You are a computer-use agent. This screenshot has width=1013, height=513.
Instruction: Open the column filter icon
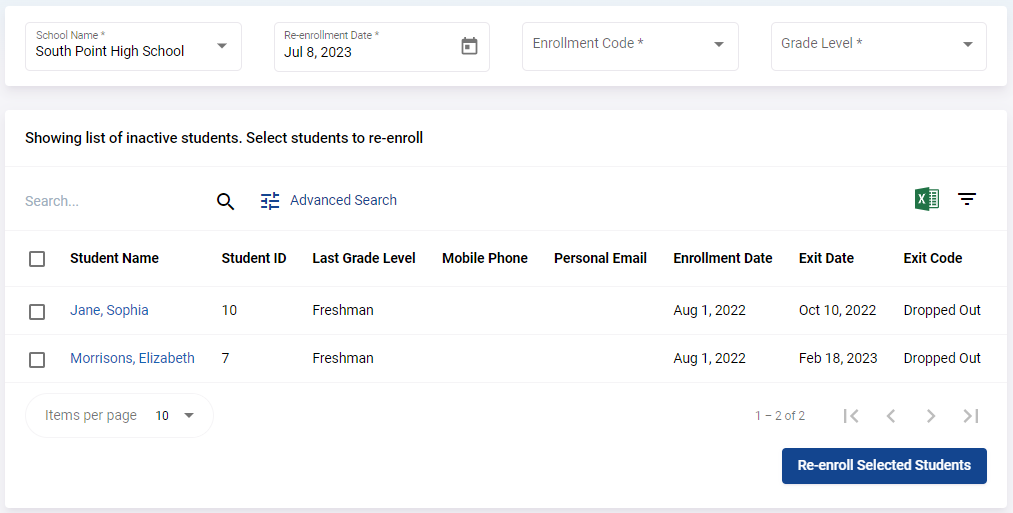pos(966,199)
